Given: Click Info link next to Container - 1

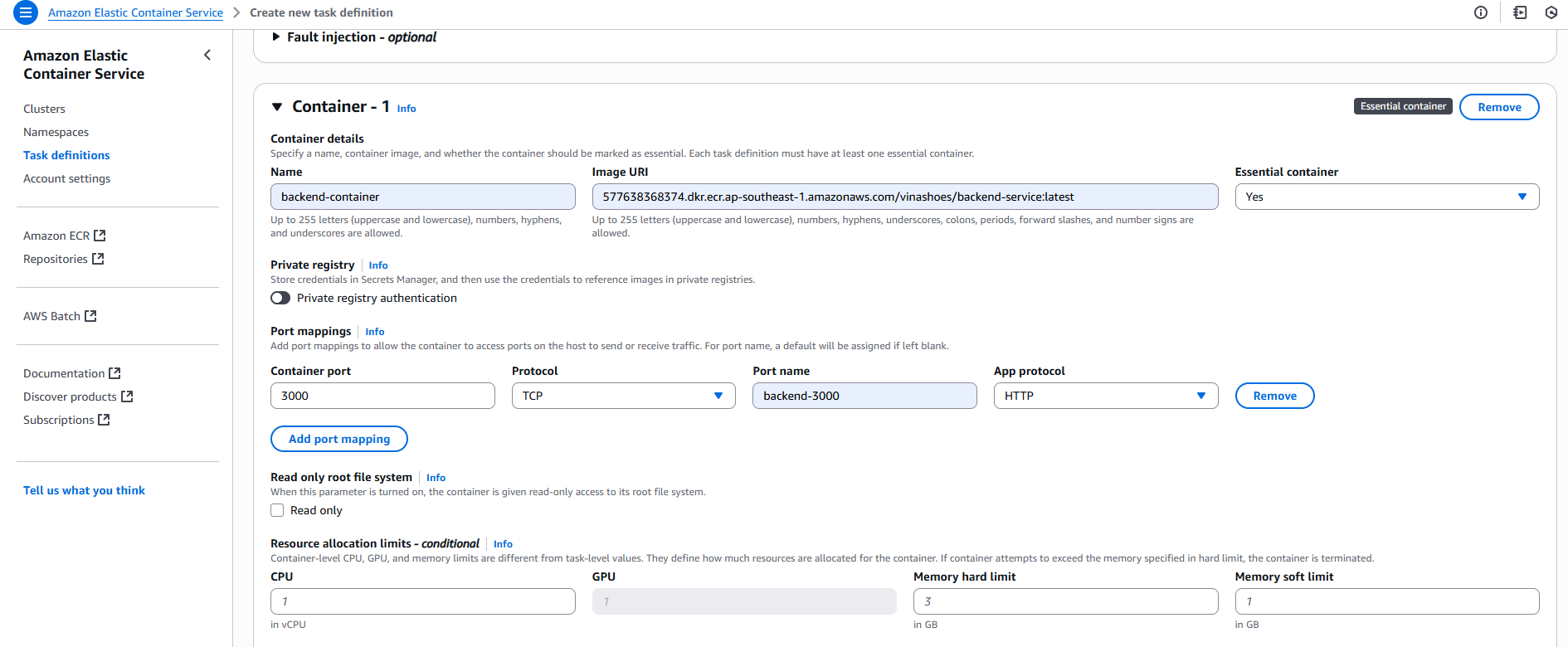Looking at the screenshot, I should pyautogui.click(x=407, y=109).
